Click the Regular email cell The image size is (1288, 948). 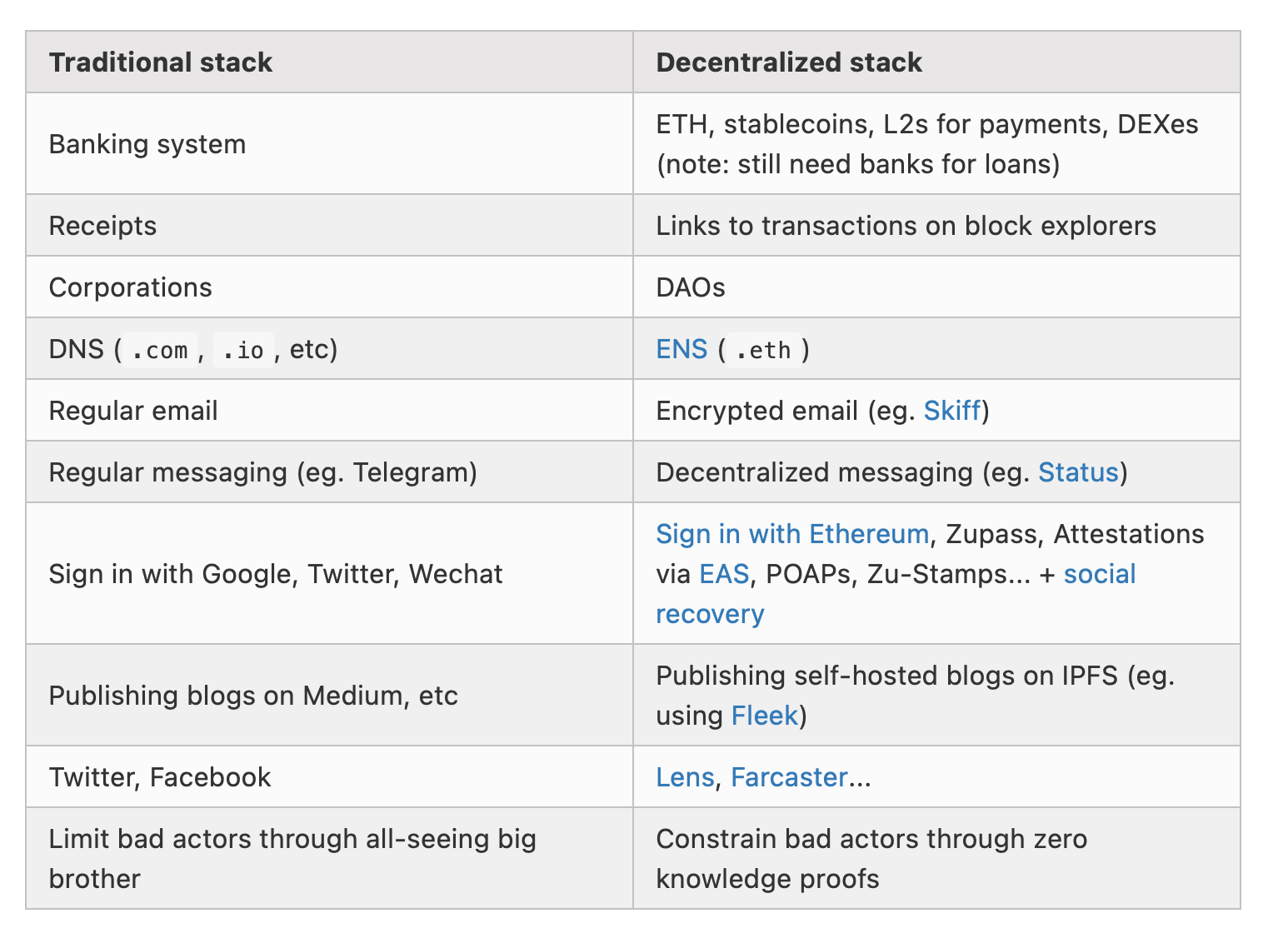click(133, 411)
